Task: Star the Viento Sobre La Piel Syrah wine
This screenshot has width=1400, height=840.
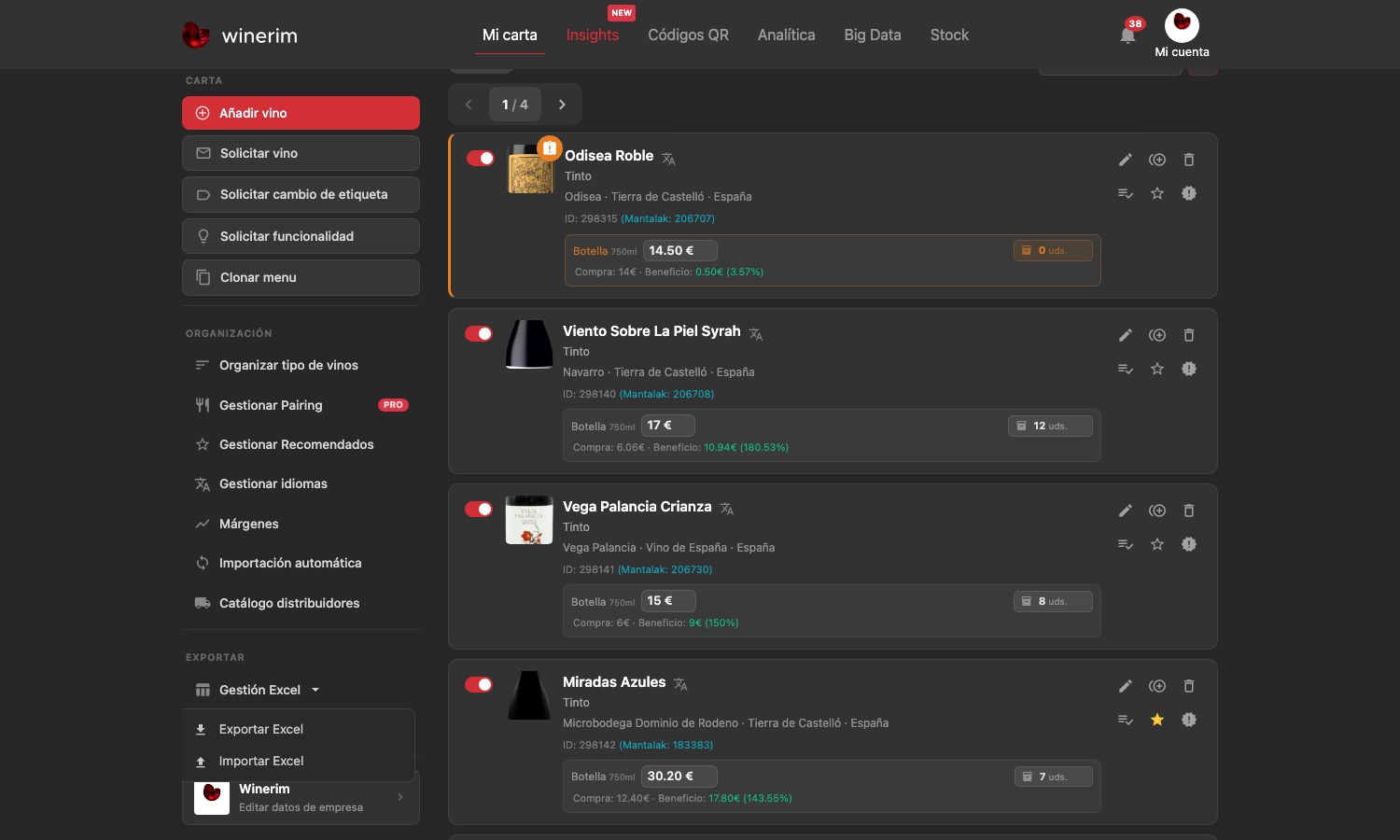Action: pyautogui.click(x=1157, y=369)
